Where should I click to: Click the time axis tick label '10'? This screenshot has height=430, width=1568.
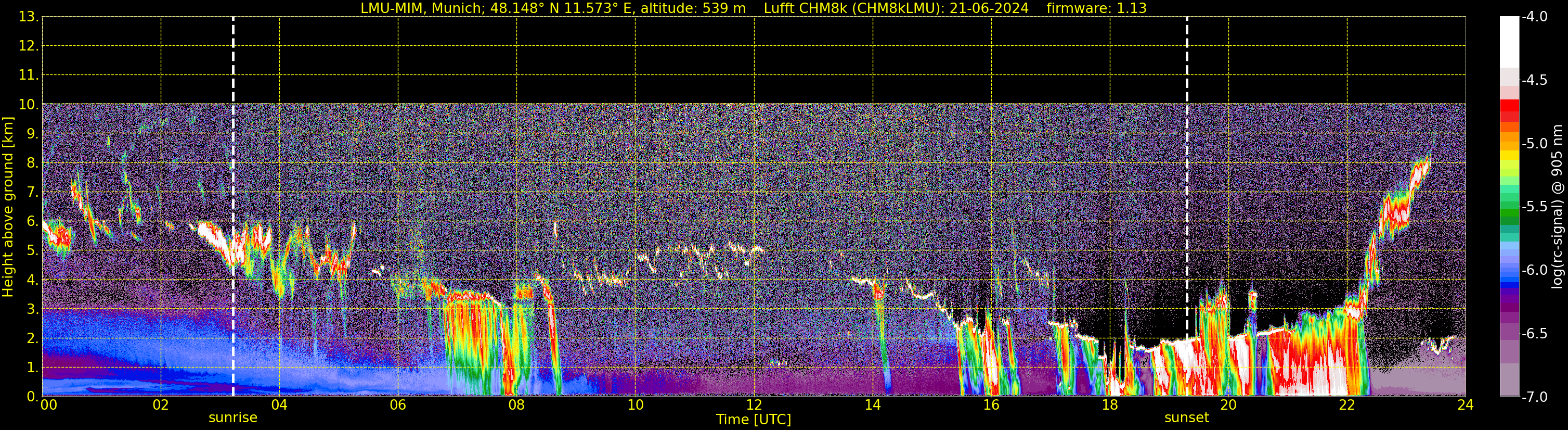tap(636, 405)
